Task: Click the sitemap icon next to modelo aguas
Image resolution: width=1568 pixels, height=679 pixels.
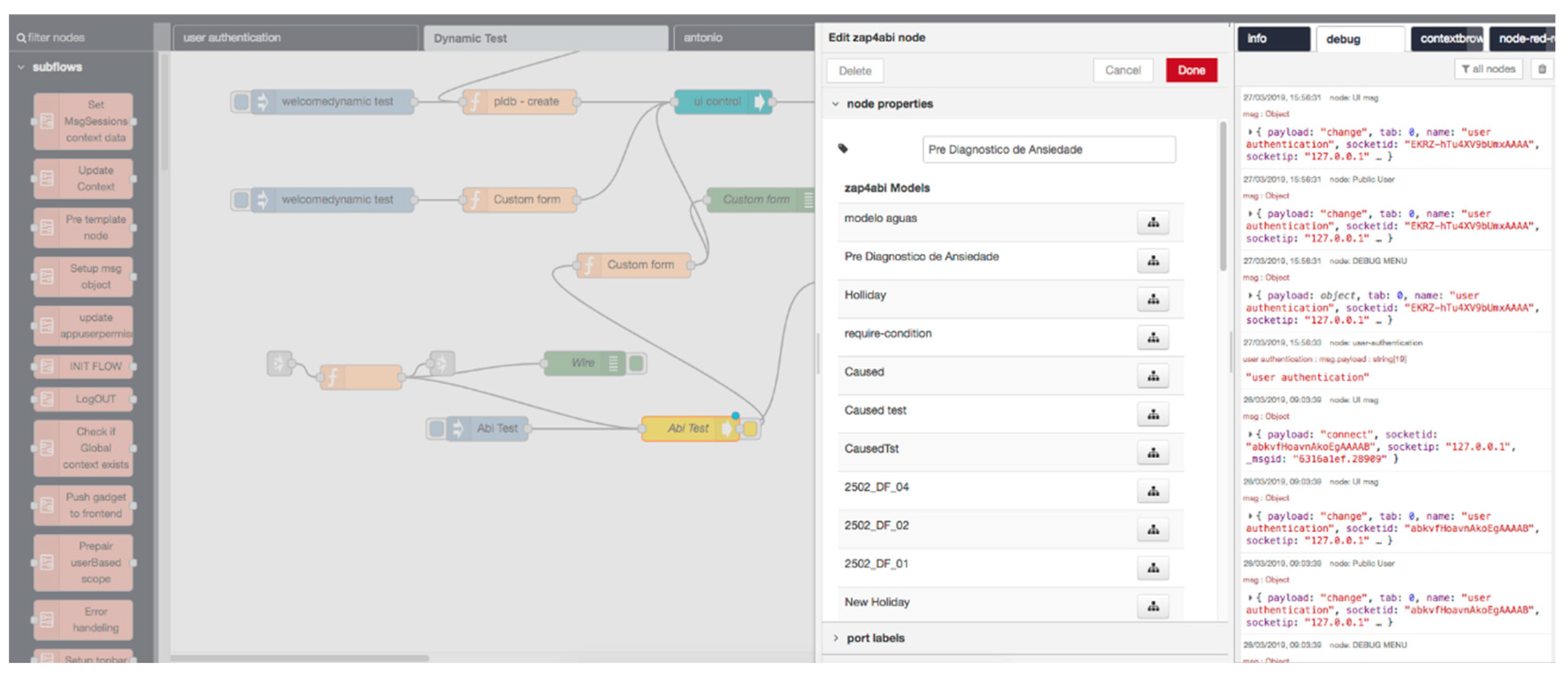Action: coord(1152,222)
